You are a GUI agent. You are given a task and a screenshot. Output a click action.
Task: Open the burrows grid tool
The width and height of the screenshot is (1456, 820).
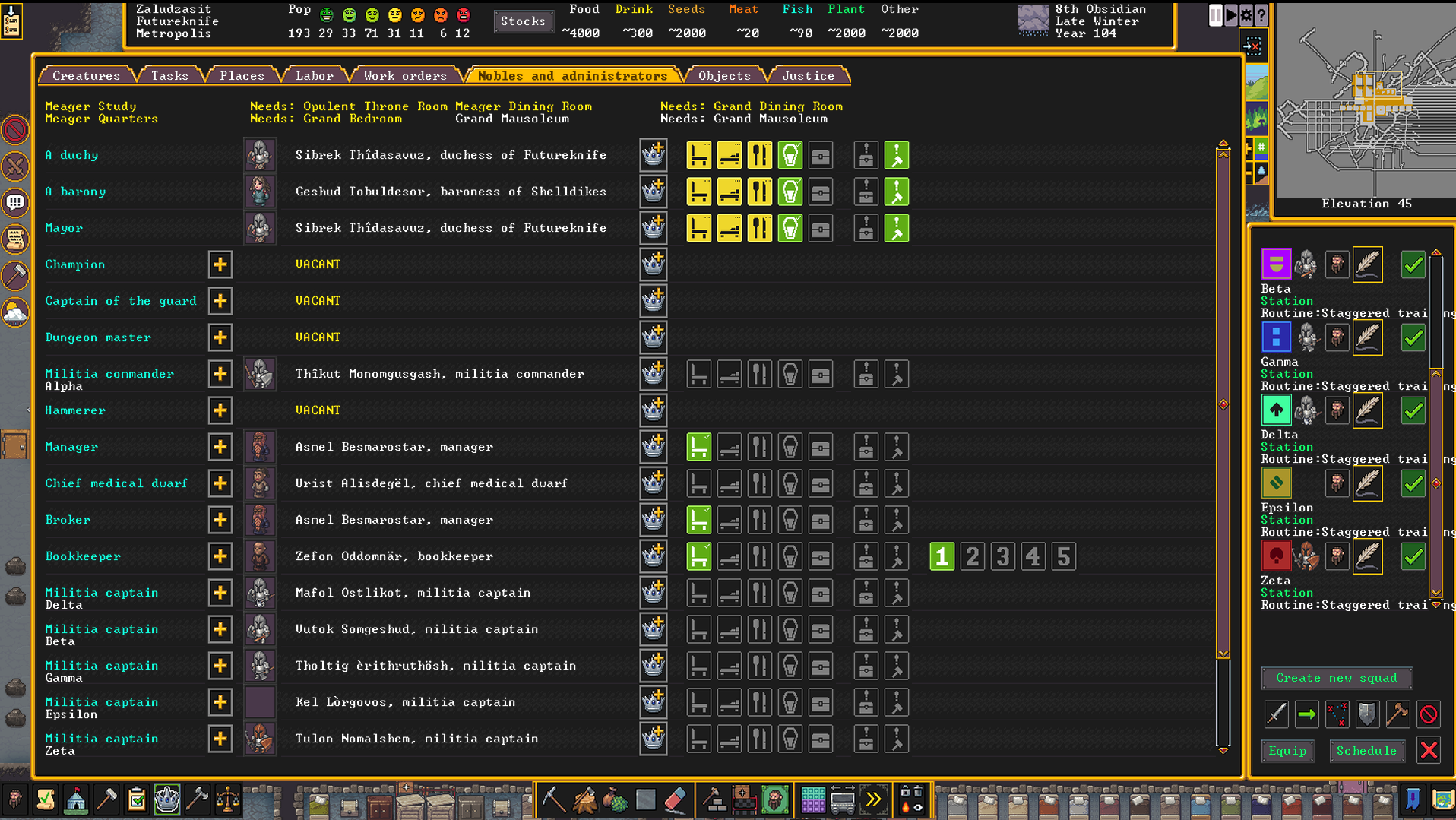[x=812, y=799]
